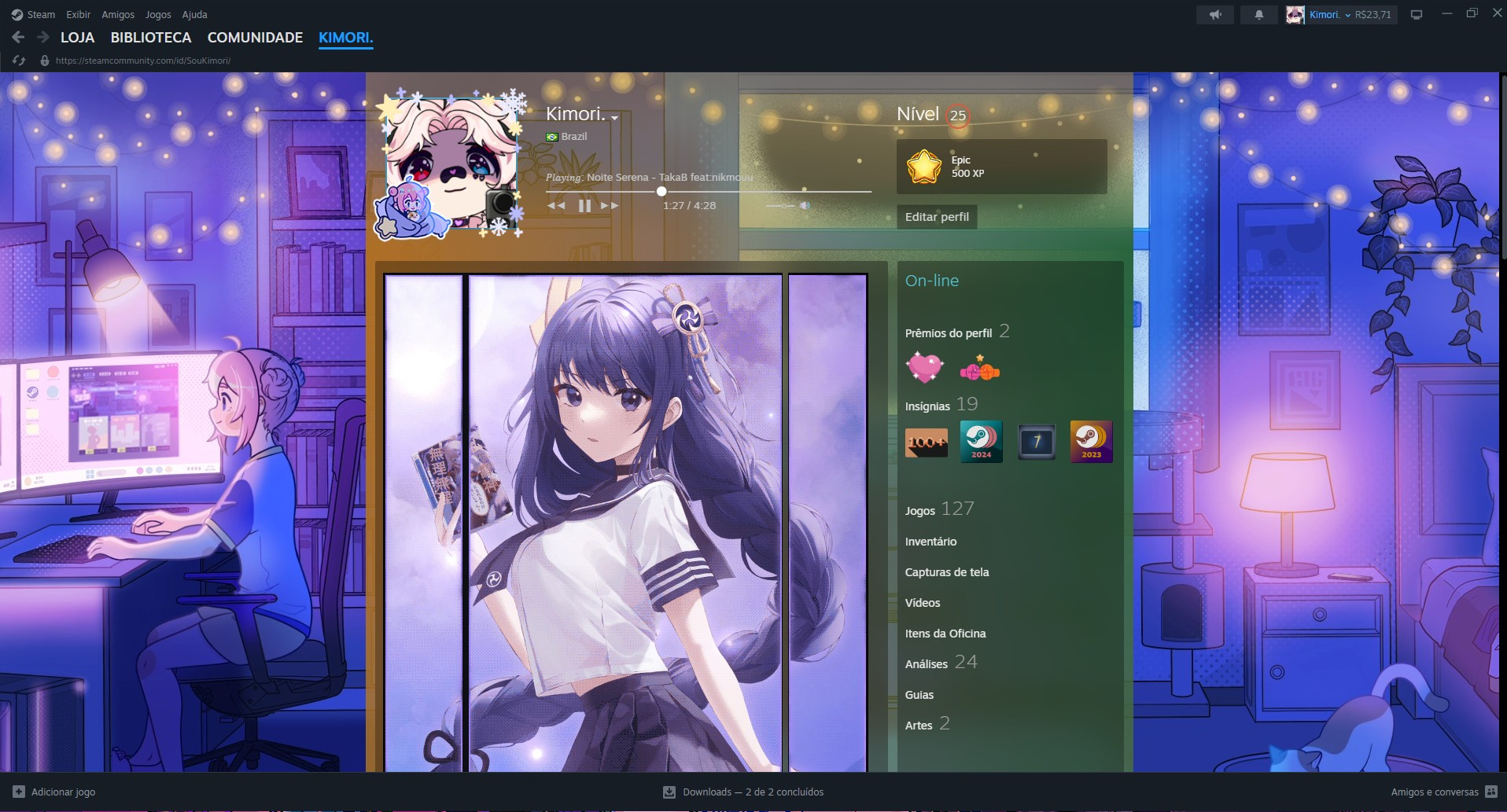Pause the playing song
1507x812 pixels.
(584, 205)
